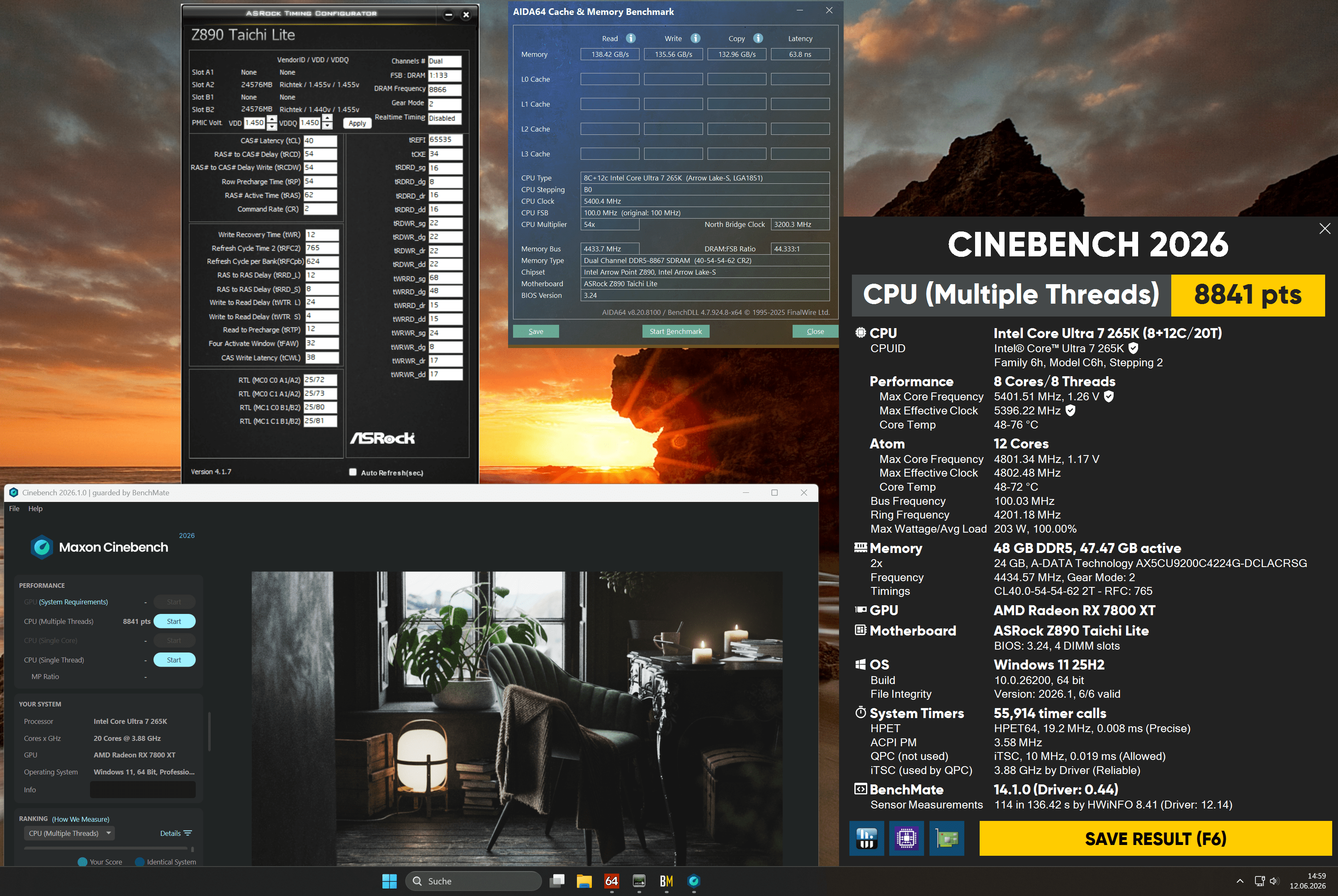Image resolution: width=1338 pixels, height=896 pixels.
Task: Click the OS Windows logo icon in BenchMate
Action: coord(860,664)
